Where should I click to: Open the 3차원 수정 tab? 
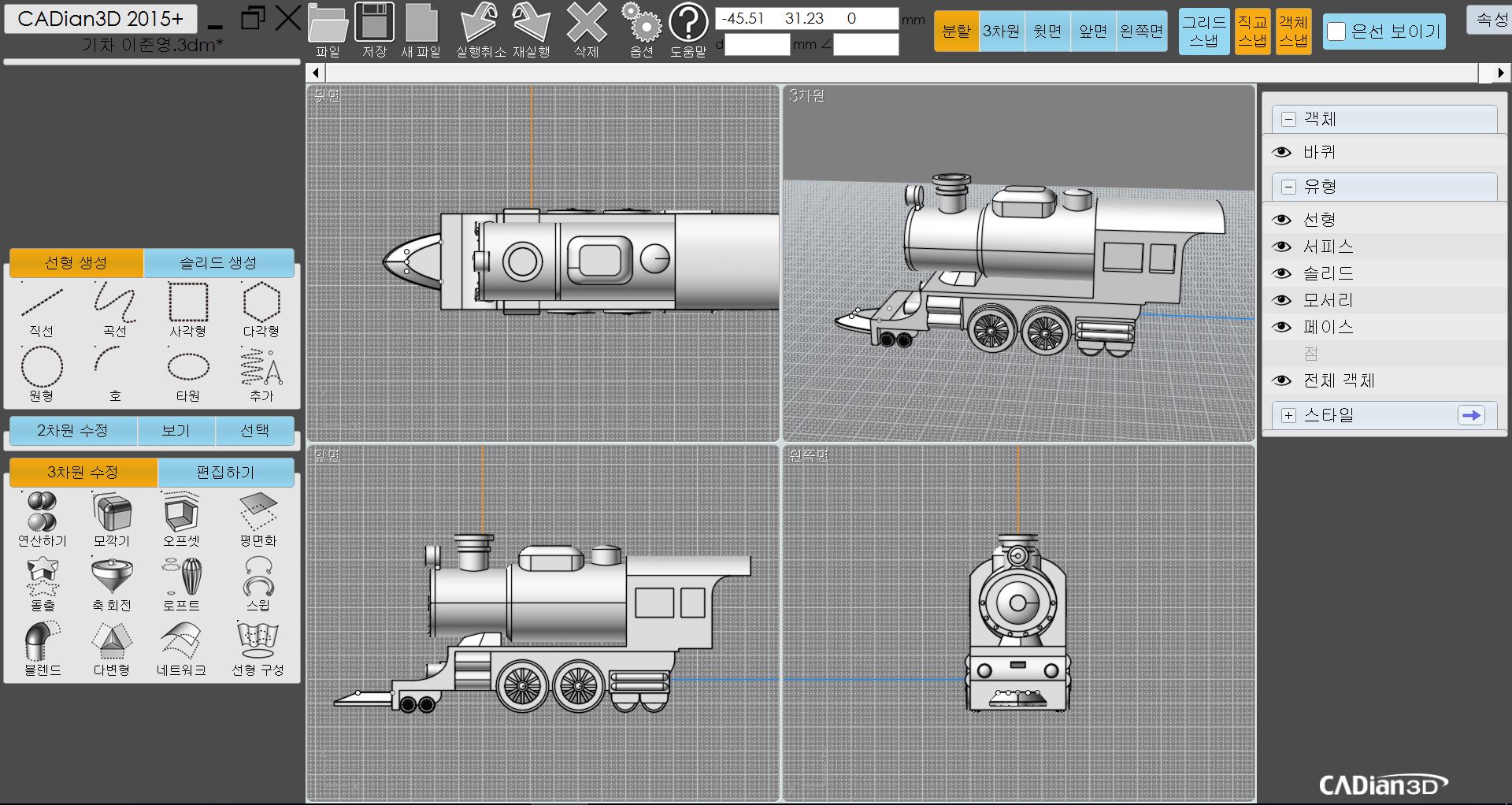[x=83, y=472]
